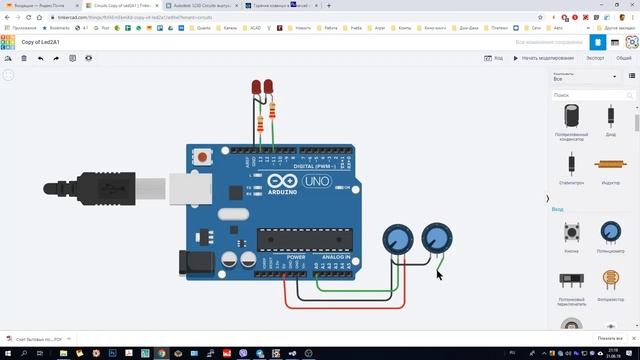Open the notification center icon
The height and width of the screenshot is (360, 640).
[x=629, y=353]
